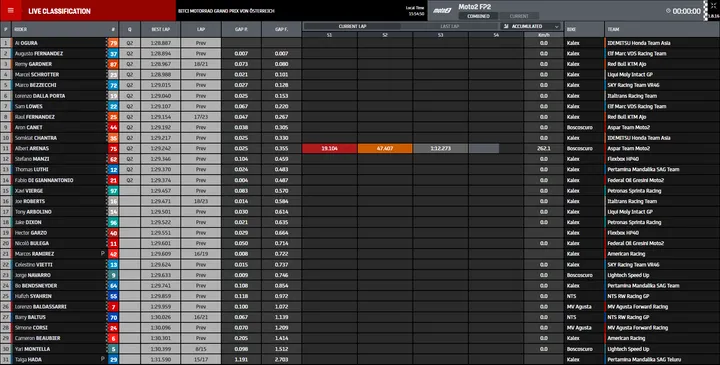Screen dimensions: 720x365
Task: Click the LIVE CLASSIFICATION title
Action: [x=59, y=11]
